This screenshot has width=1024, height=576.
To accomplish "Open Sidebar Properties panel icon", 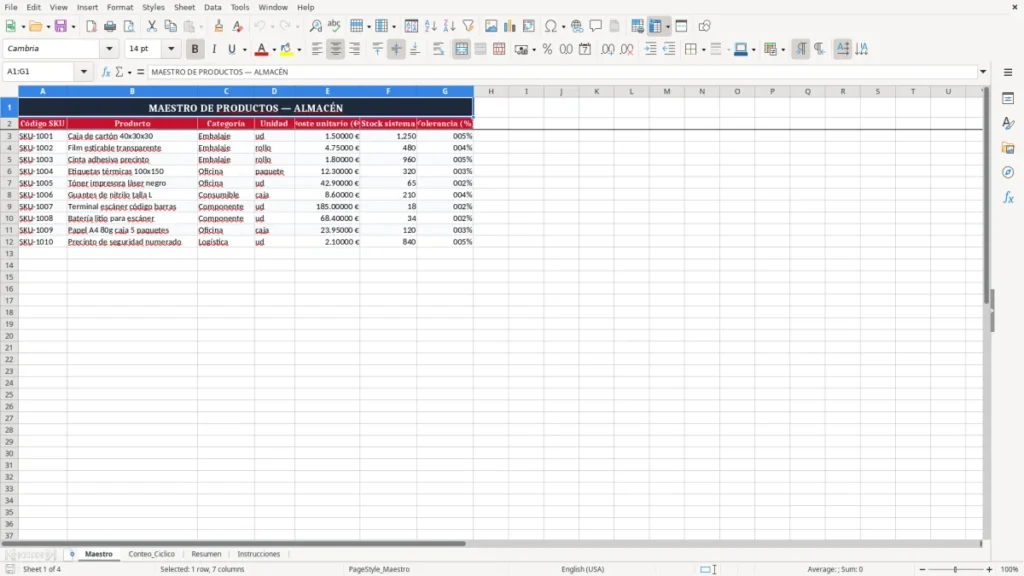I will (x=1008, y=99).
